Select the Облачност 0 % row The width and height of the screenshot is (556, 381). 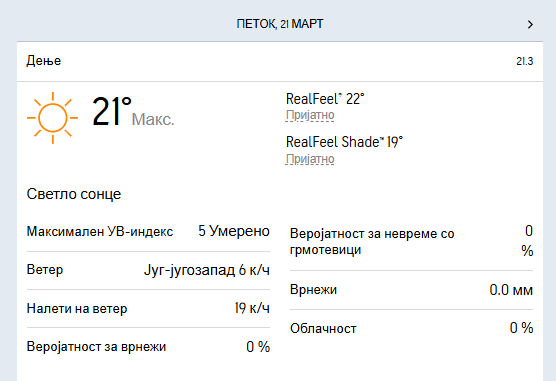[x=411, y=328]
